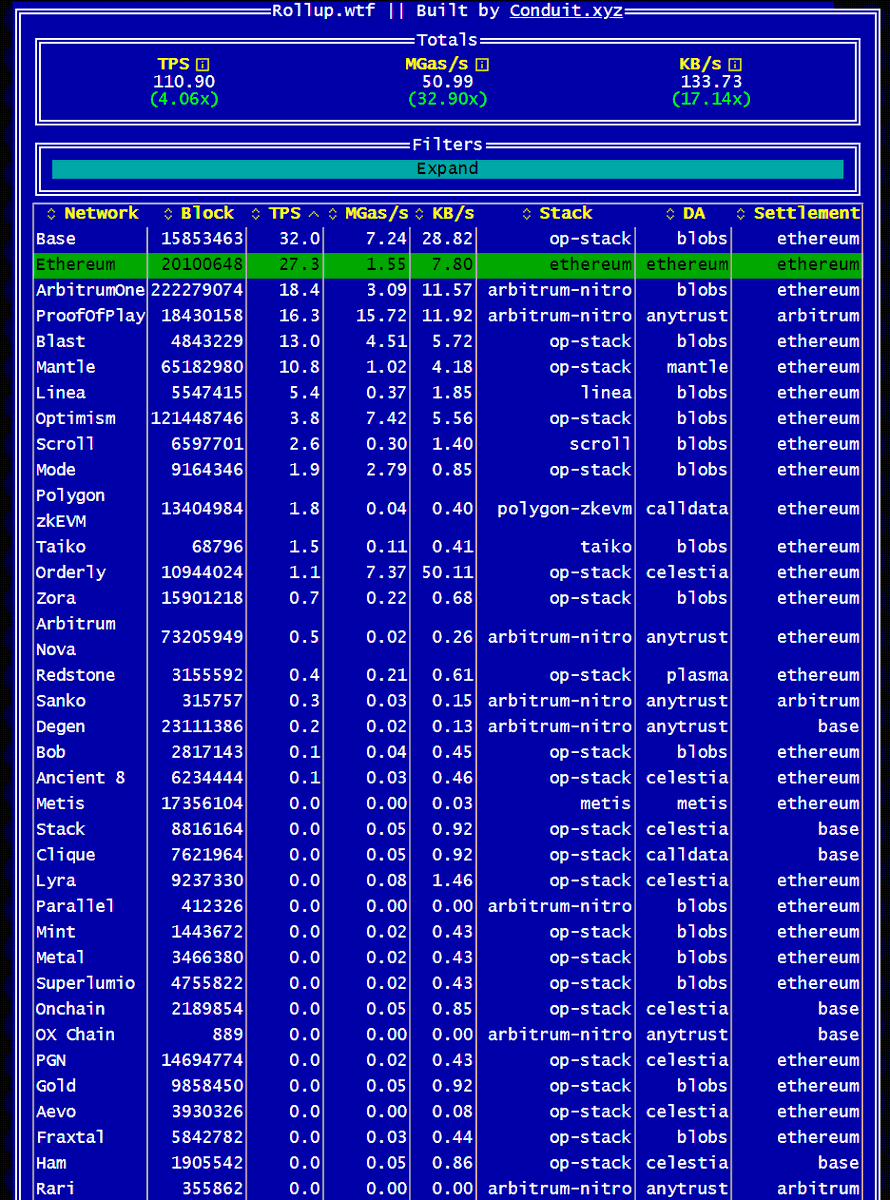Click the Parallel network name

point(75,906)
